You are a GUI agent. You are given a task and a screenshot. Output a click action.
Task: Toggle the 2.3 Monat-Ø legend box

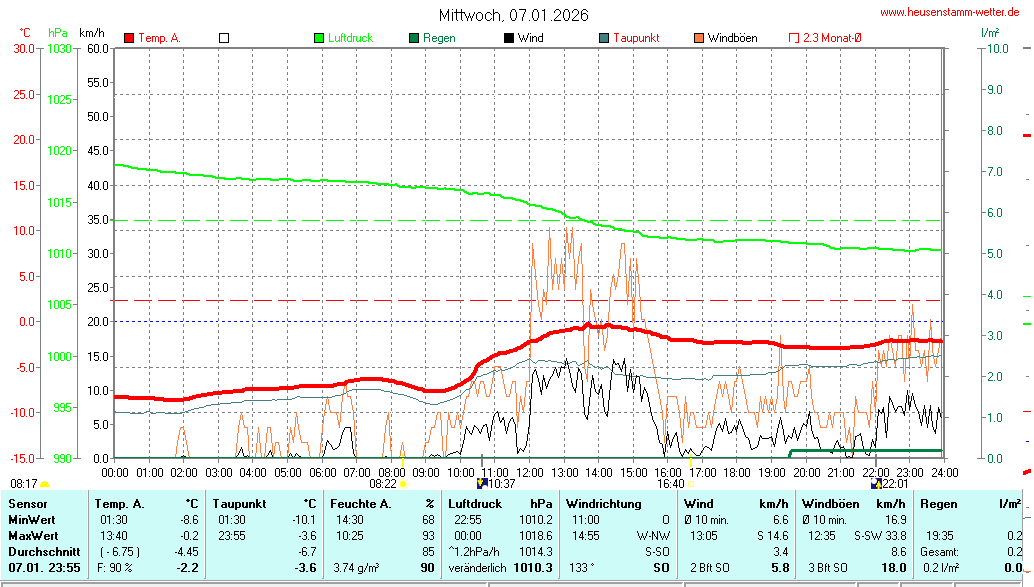pyautogui.click(x=794, y=38)
